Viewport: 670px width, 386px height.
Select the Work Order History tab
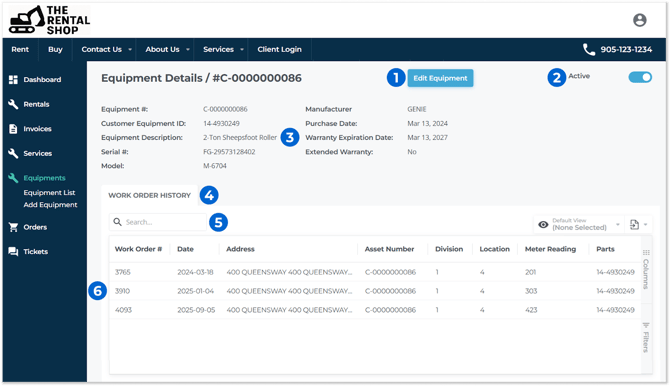tap(149, 195)
